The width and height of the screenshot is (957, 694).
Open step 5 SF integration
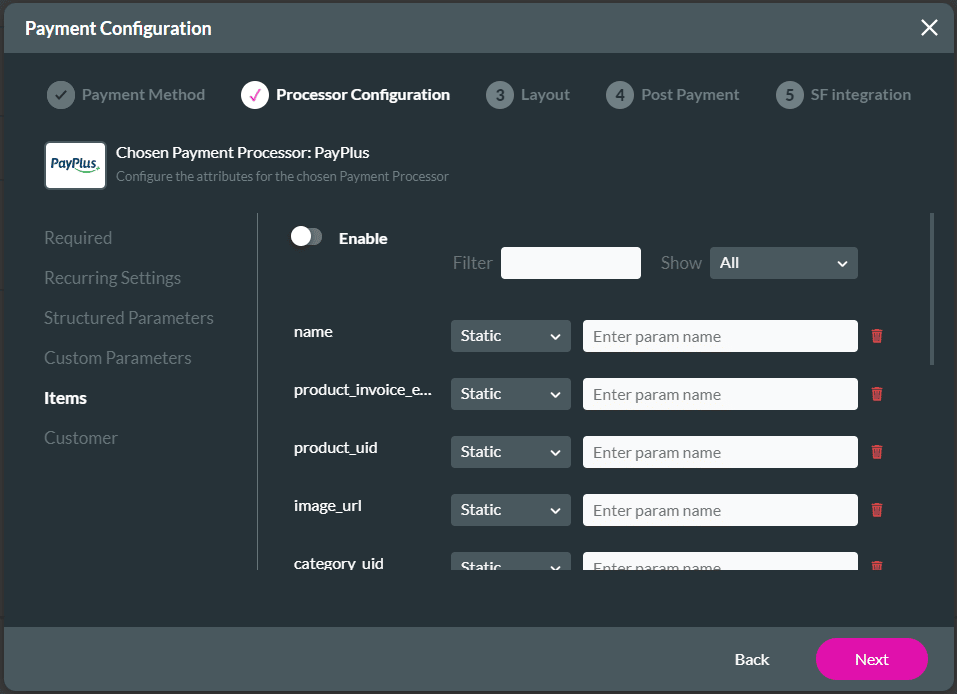pyautogui.click(x=789, y=95)
